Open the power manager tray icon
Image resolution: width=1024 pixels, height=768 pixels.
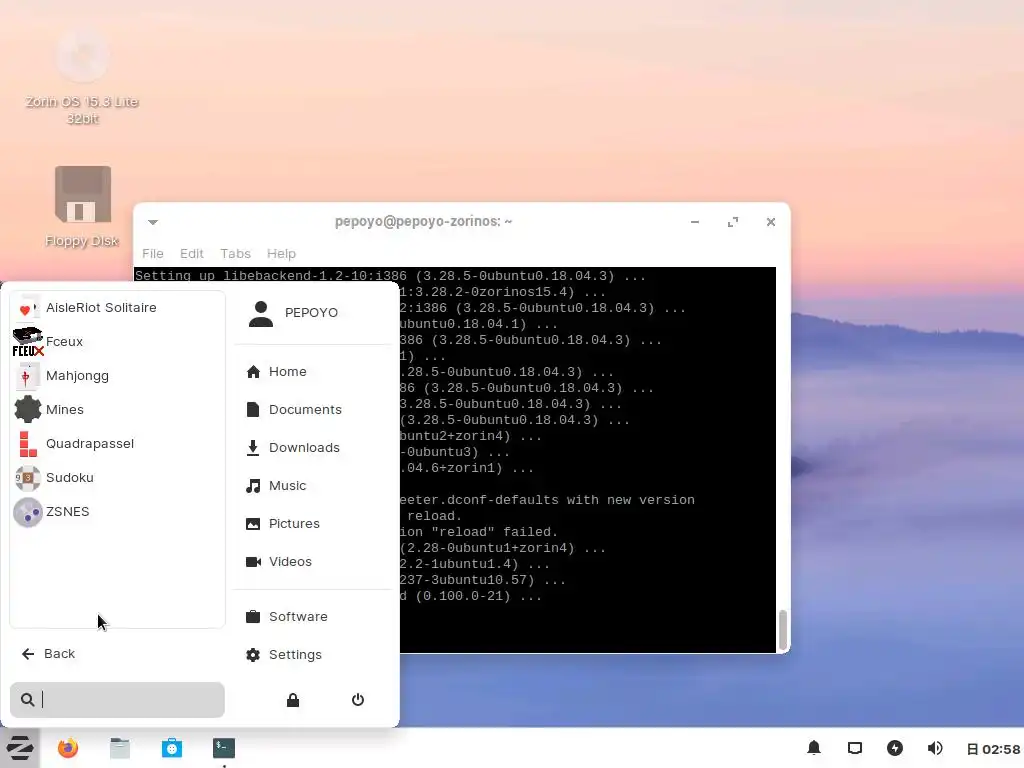[x=895, y=748]
